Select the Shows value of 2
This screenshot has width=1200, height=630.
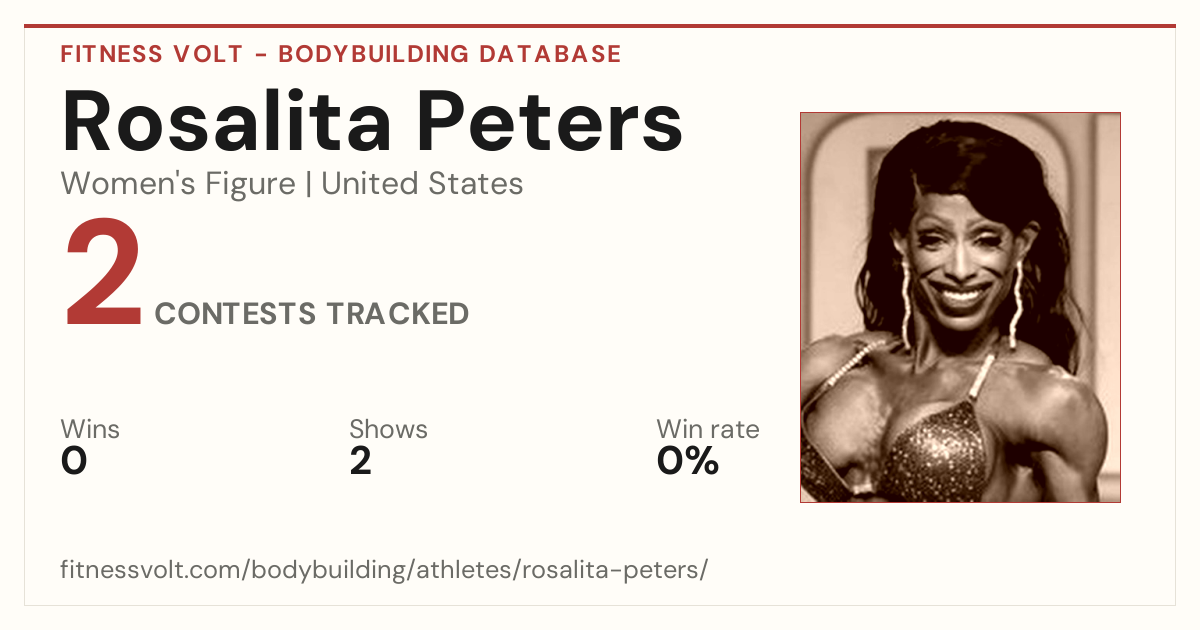[x=361, y=462]
